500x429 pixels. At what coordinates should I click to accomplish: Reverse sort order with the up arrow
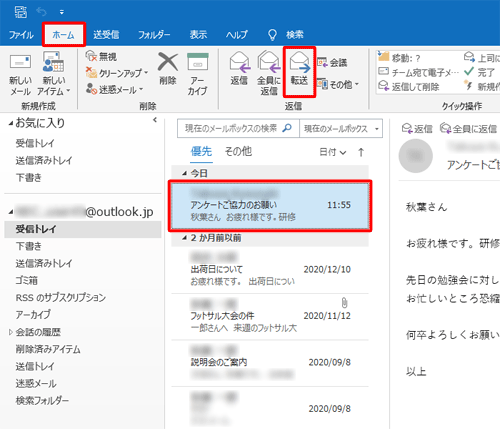(361, 152)
